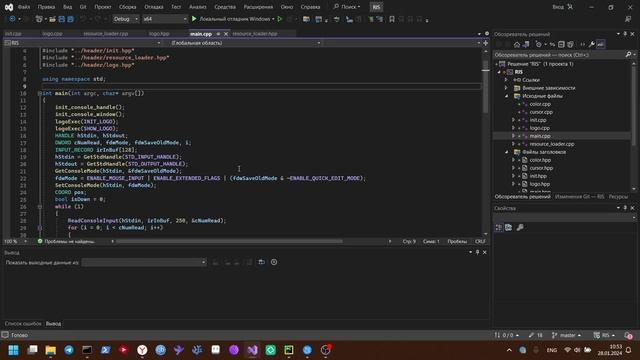Screen dimensions: 640x360
Task: Switch to logo.cpp editor tab
Action: 53,34
